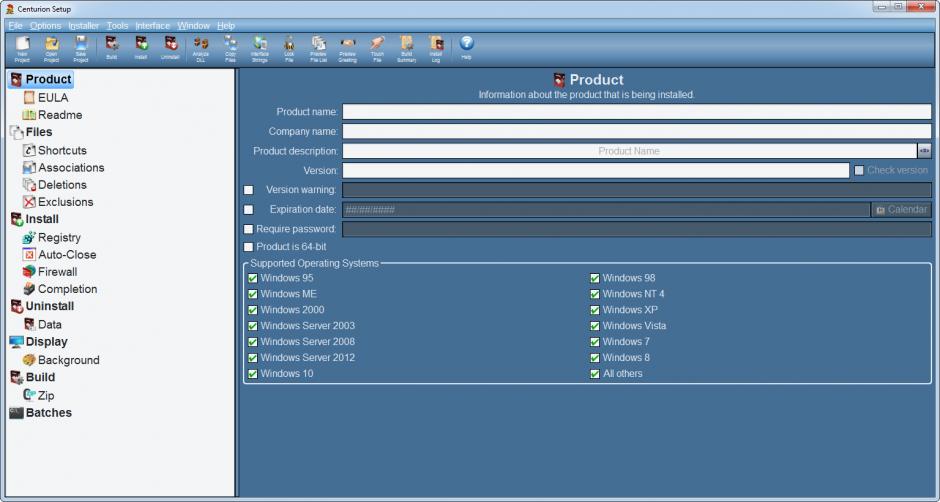This screenshot has height=502, width=940.
Task: Open the Installer menu
Action: 84,26
